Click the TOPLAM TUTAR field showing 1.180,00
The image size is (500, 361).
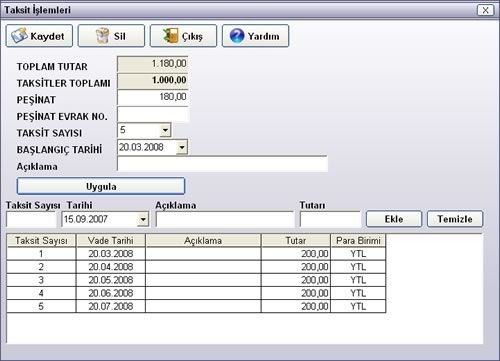pos(153,64)
